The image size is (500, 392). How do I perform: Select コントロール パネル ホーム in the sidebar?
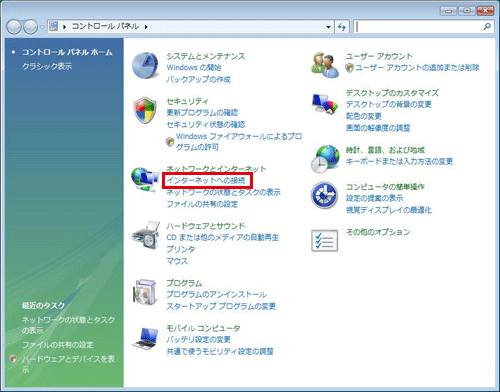(67, 52)
